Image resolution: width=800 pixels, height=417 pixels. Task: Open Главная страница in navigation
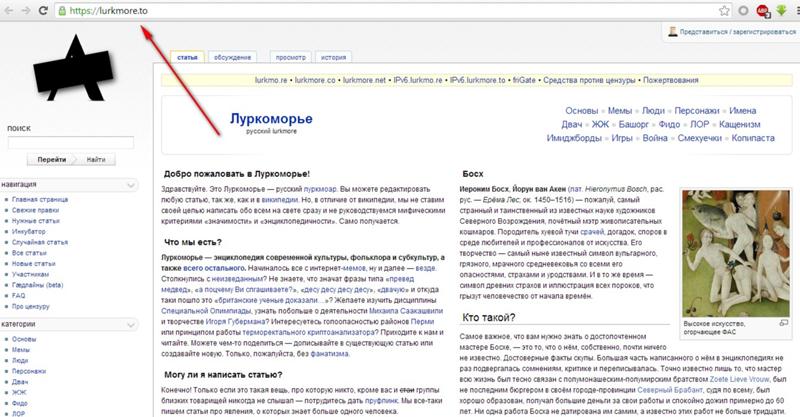40,200
